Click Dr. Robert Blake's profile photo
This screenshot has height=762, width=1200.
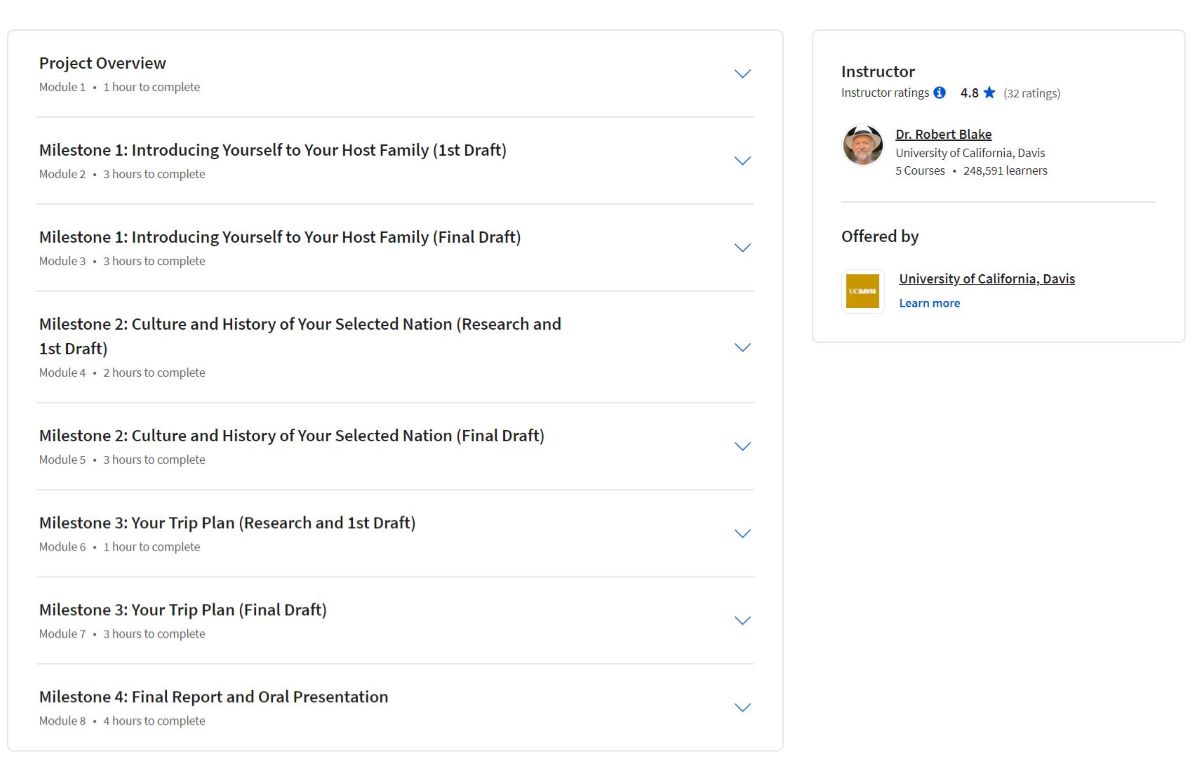862,145
